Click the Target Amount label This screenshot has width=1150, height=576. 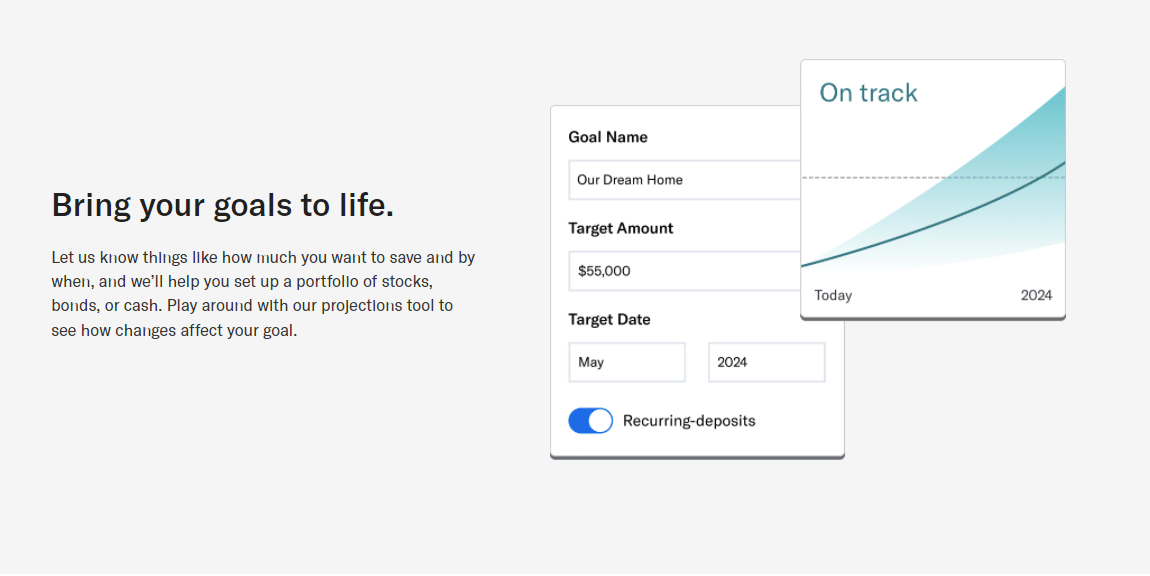pyautogui.click(x=620, y=228)
